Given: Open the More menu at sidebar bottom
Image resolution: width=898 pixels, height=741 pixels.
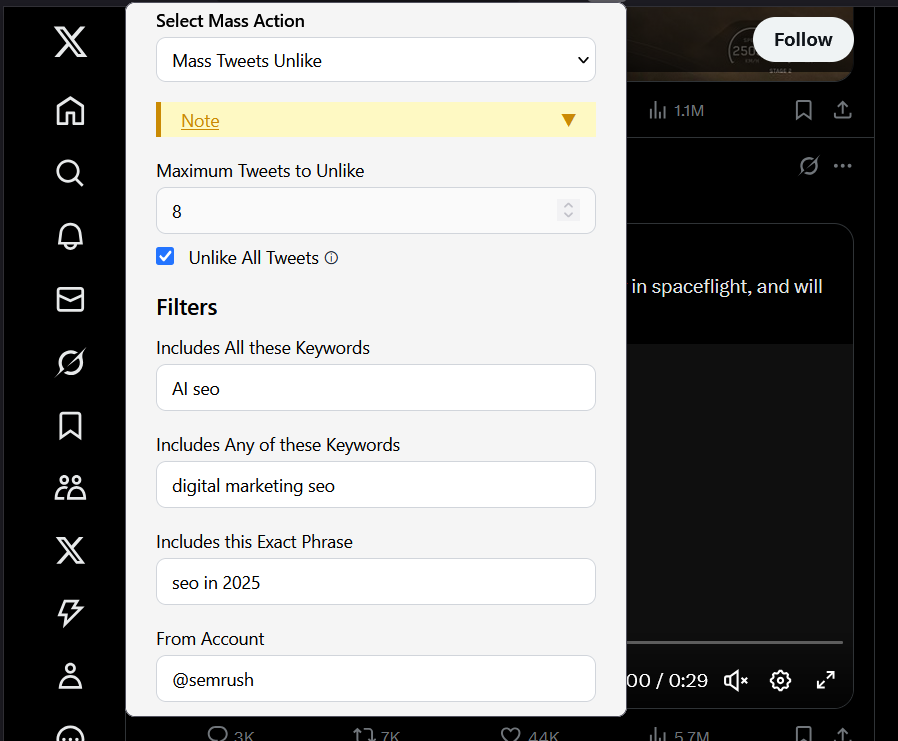Looking at the screenshot, I should tap(69, 735).
